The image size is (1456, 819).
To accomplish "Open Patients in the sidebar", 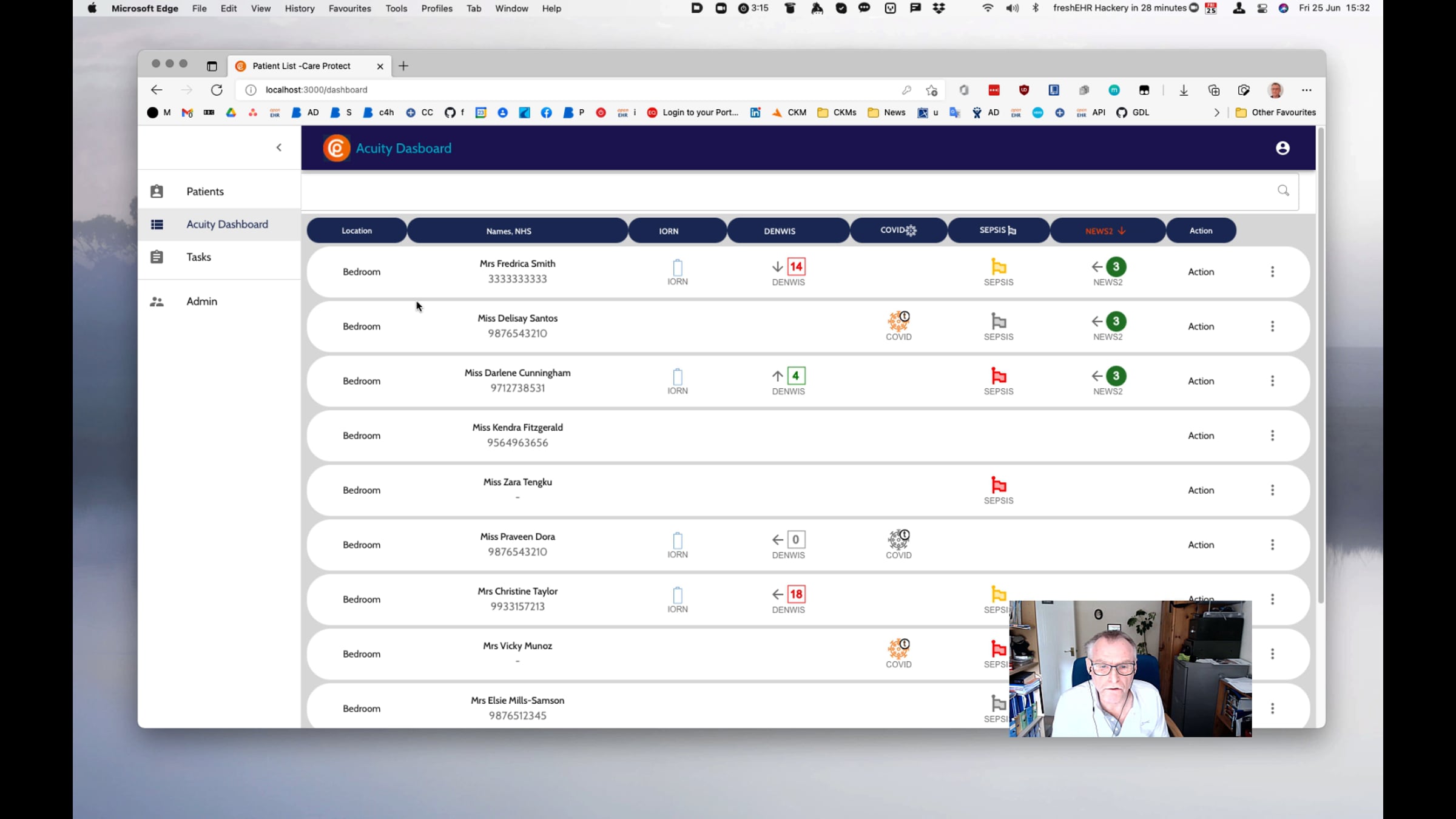I will [205, 191].
